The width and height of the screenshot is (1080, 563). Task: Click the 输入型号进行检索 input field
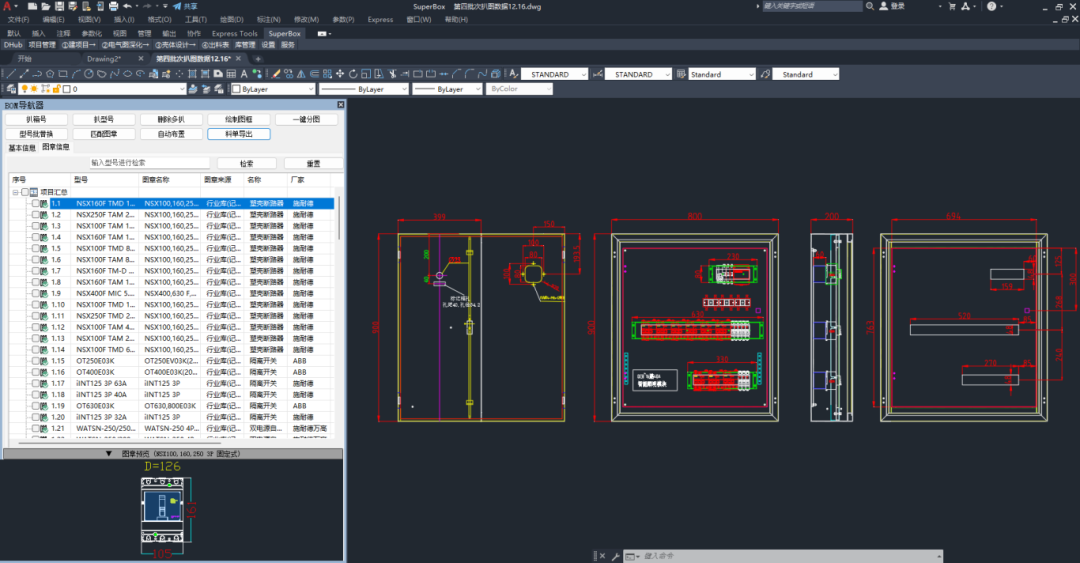149,163
